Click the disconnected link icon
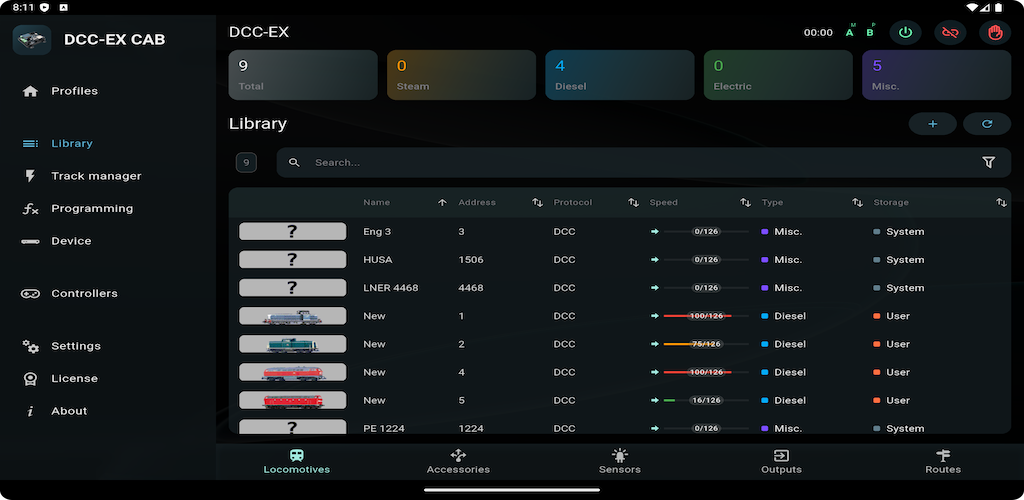The image size is (1024, 500). pos(950,33)
